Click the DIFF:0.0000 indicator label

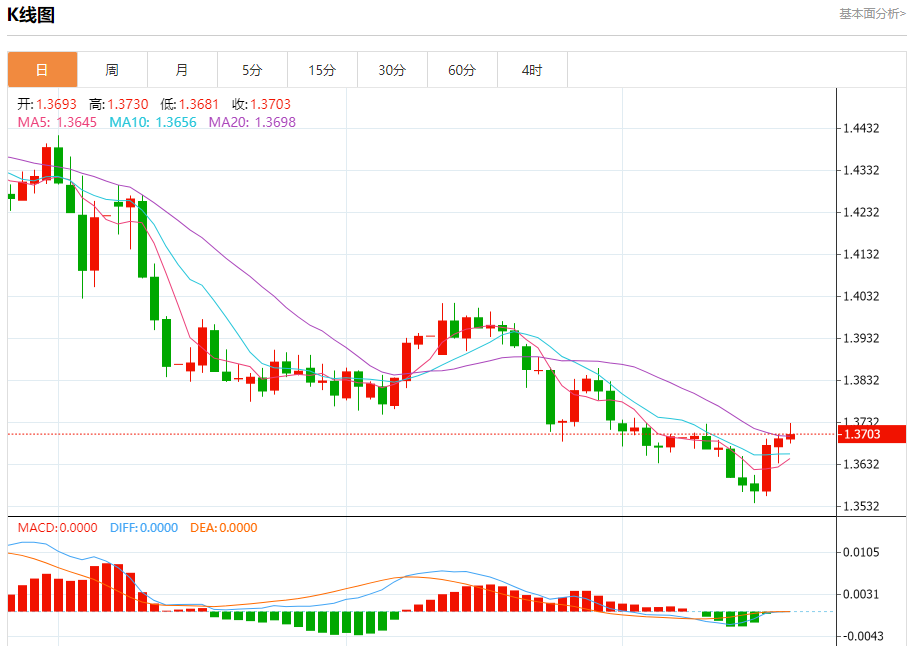144,528
